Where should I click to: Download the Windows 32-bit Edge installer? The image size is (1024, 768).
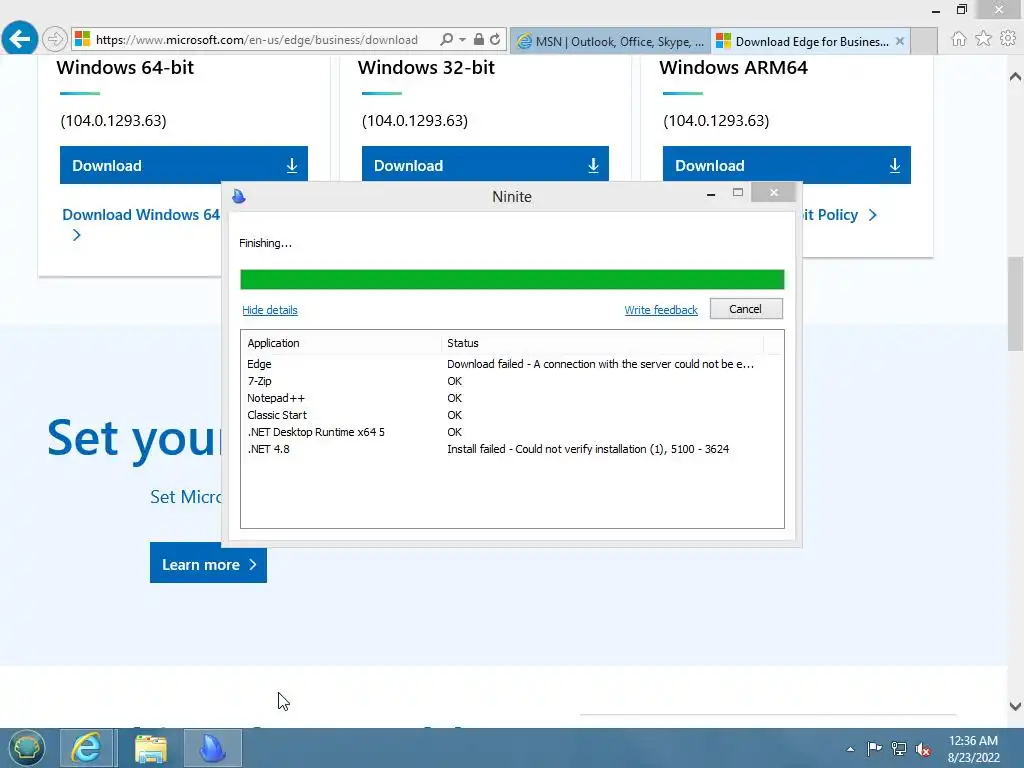tap(485, 164)
